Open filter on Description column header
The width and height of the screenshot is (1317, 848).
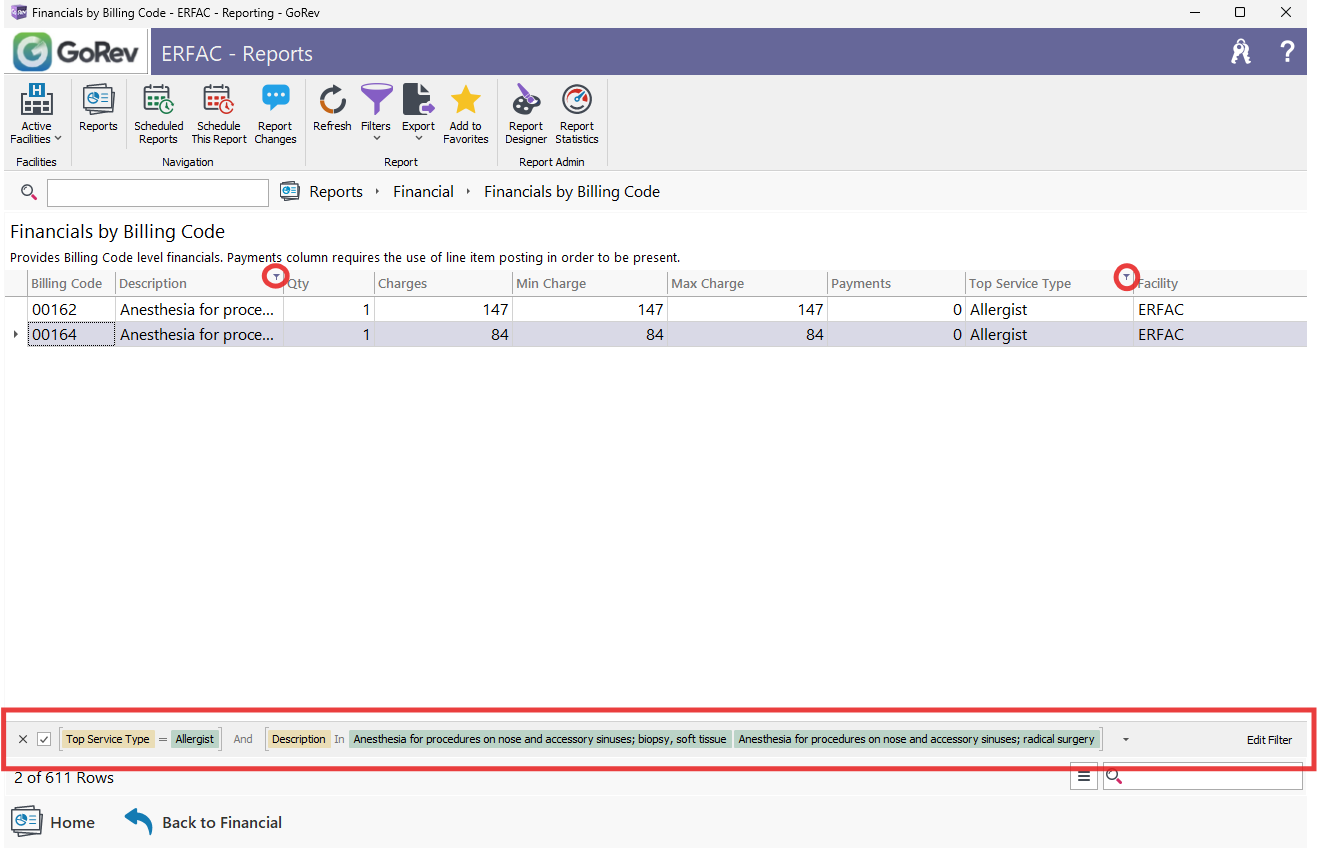[x=276, y=277]
